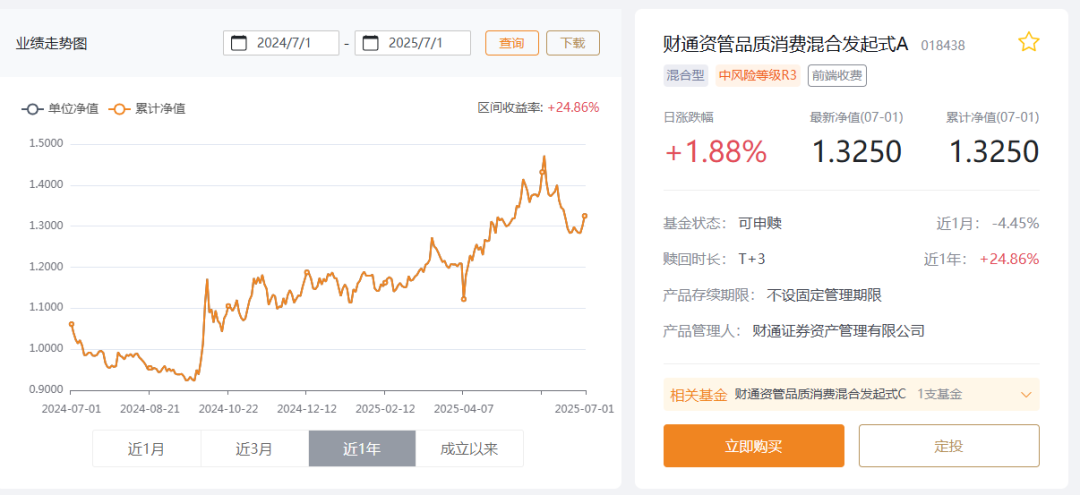Toggle 单位净值 legend series
The image size is (1080, 495).
60,108
